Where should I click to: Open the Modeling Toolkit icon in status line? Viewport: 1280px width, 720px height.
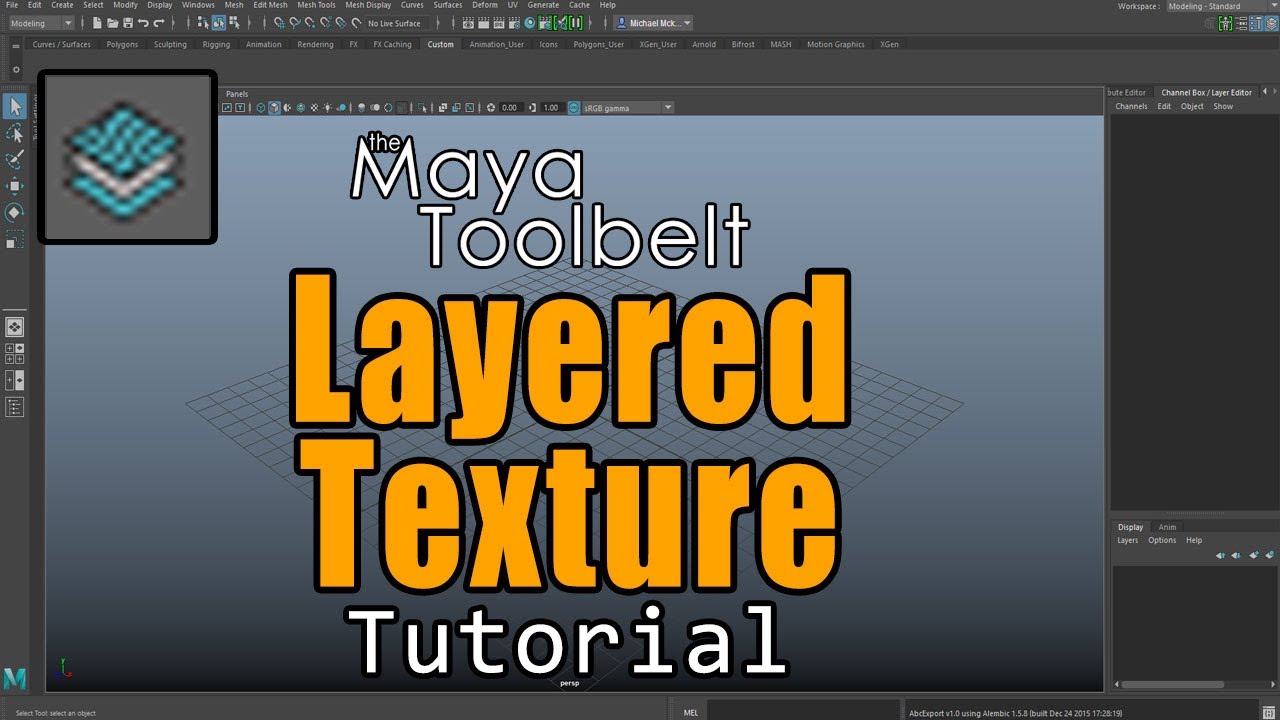pos(1210,23)
